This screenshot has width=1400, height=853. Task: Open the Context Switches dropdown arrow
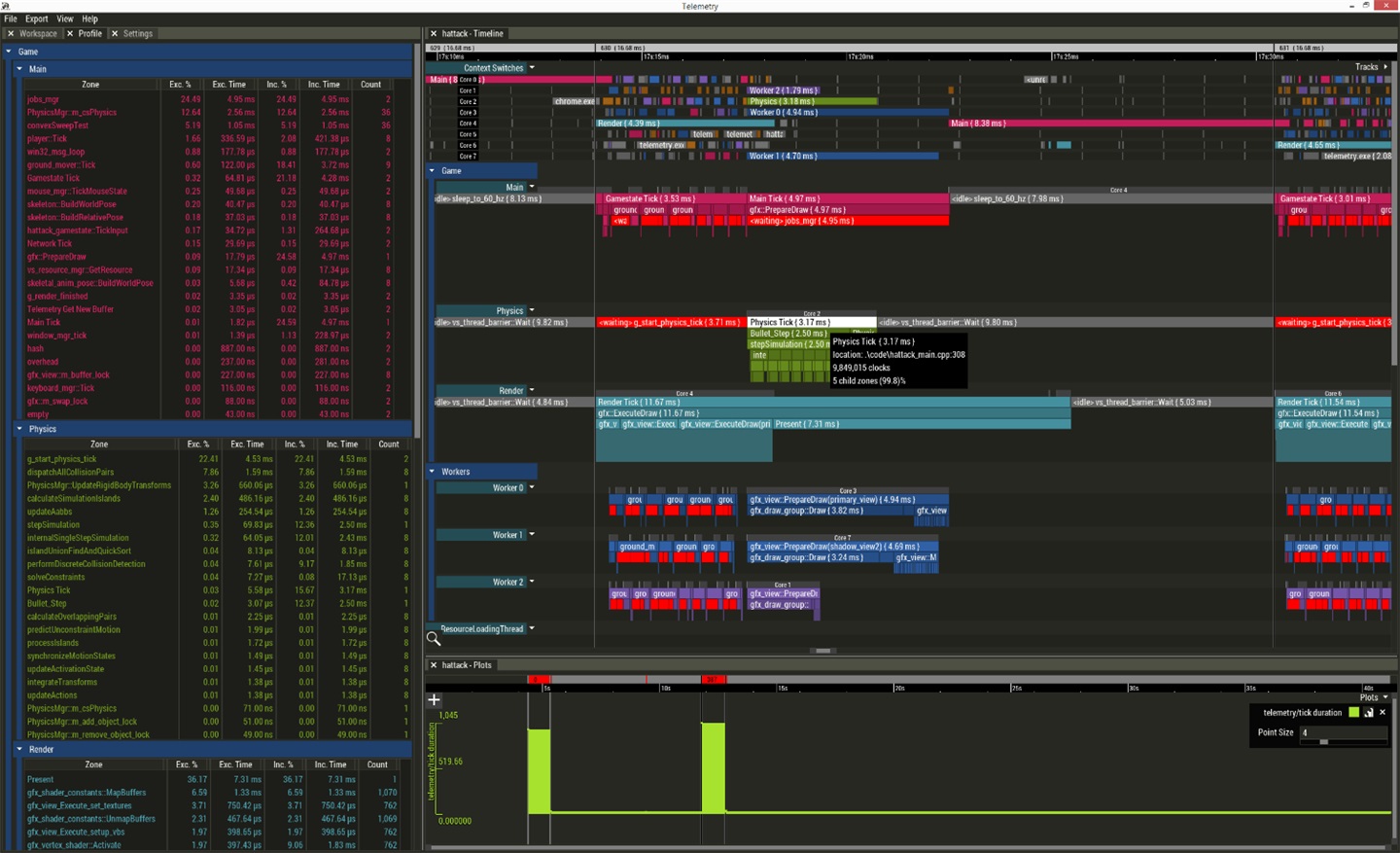[532, 68]
